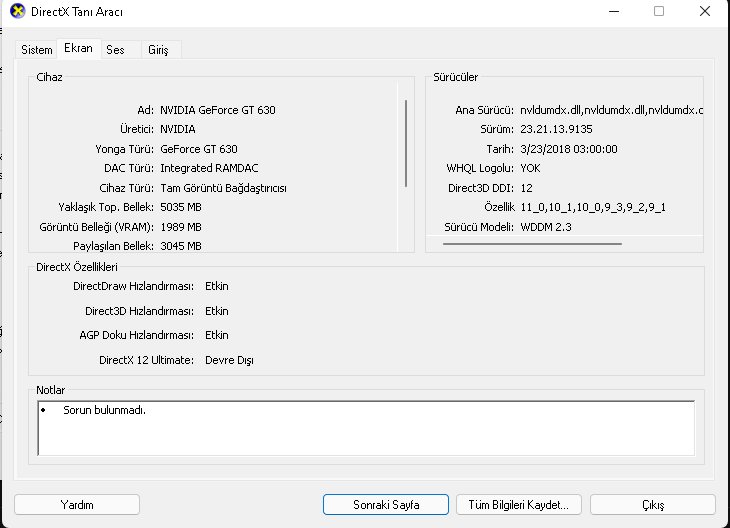
Task: Click VRAM value 1989 MB
Action: [181, 227]
